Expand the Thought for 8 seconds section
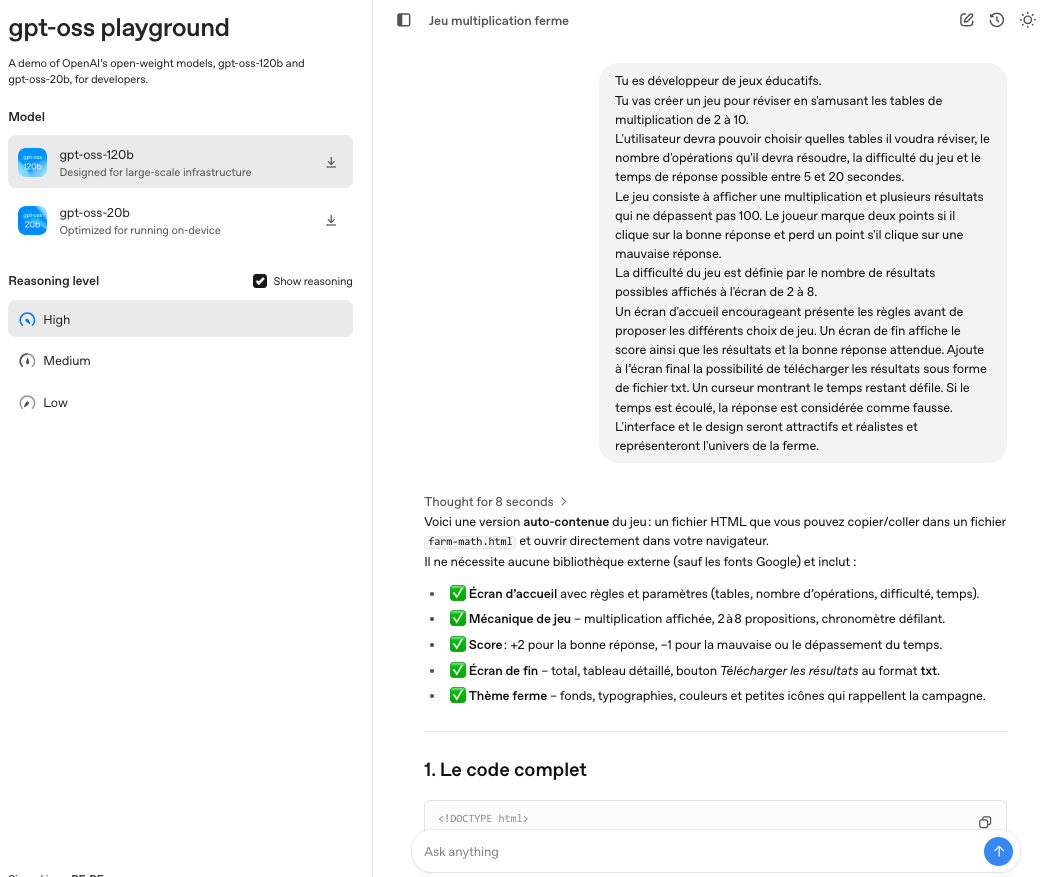 [x=495, y=502]
